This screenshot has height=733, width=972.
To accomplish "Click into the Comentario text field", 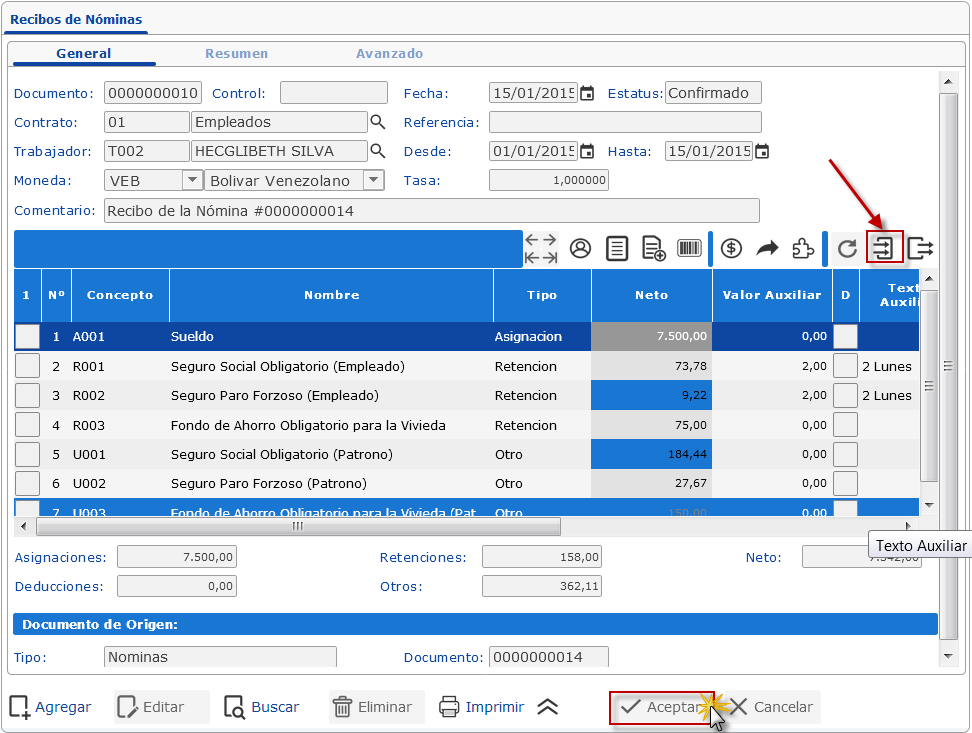I will pos(431,211).
